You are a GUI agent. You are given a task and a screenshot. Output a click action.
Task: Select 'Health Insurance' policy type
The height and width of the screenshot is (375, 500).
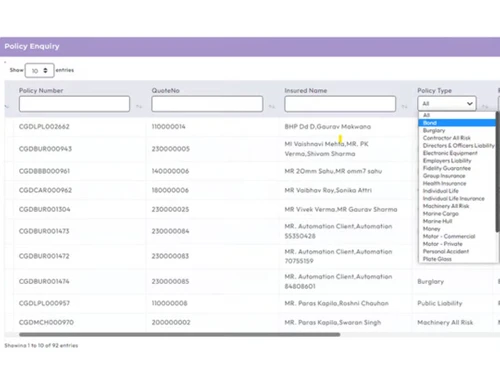[457, 183]
